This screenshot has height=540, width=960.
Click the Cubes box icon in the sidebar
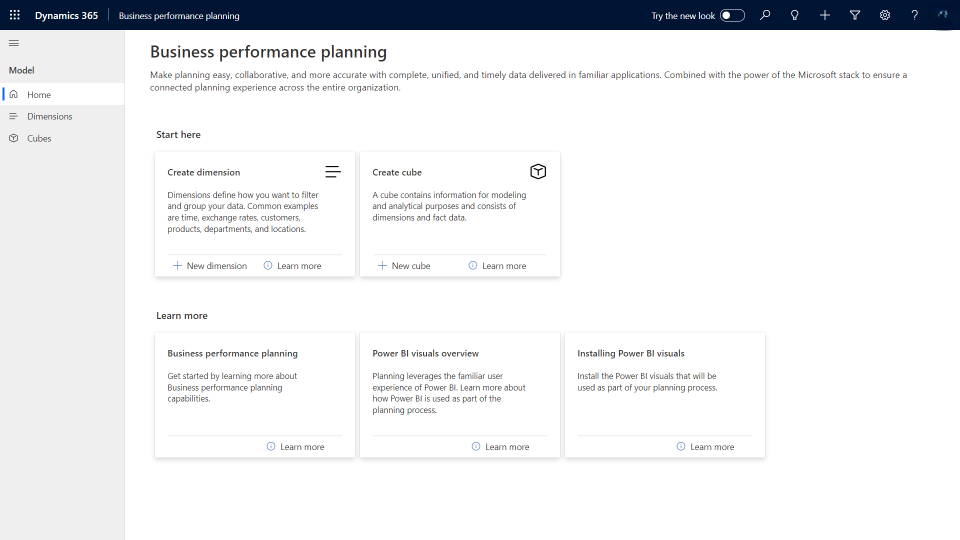pos(13,138)
